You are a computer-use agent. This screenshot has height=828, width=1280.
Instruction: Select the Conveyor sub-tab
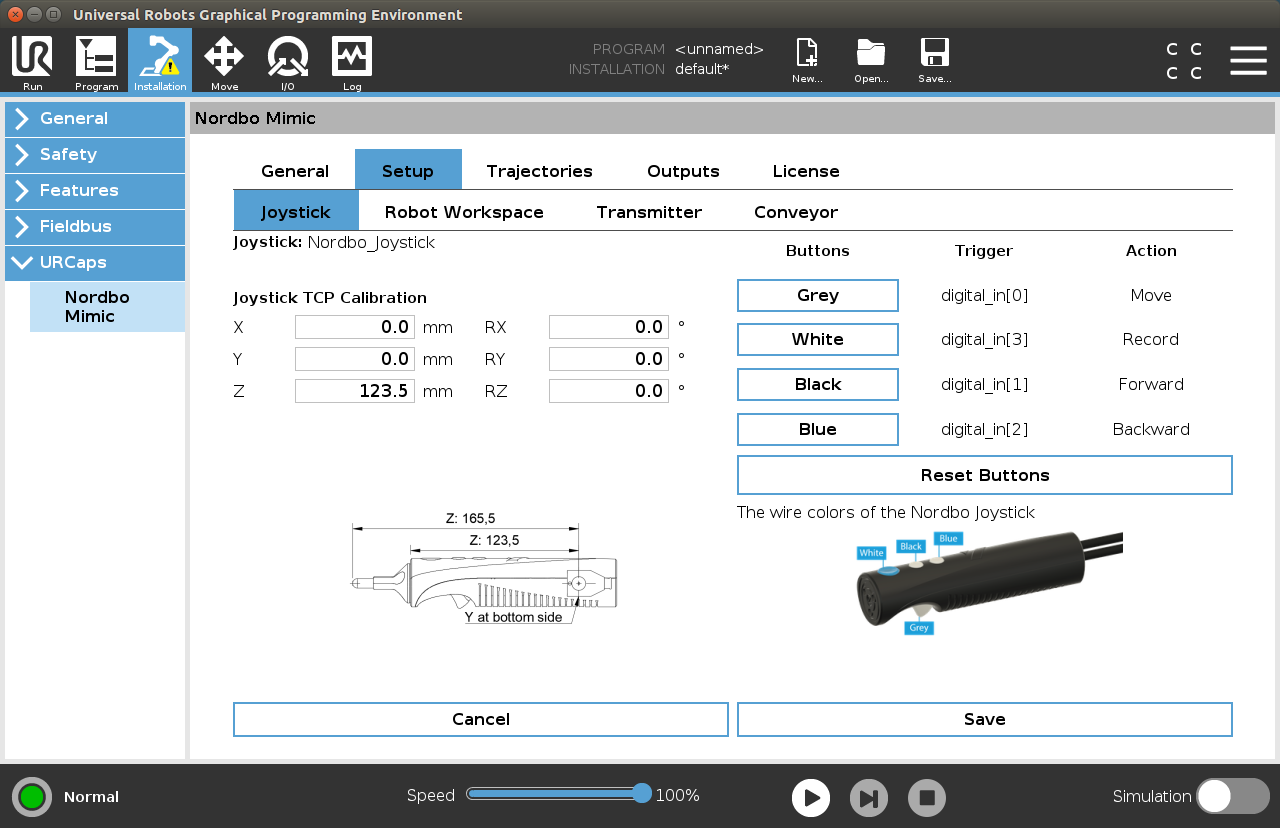[x=796, y=211]
